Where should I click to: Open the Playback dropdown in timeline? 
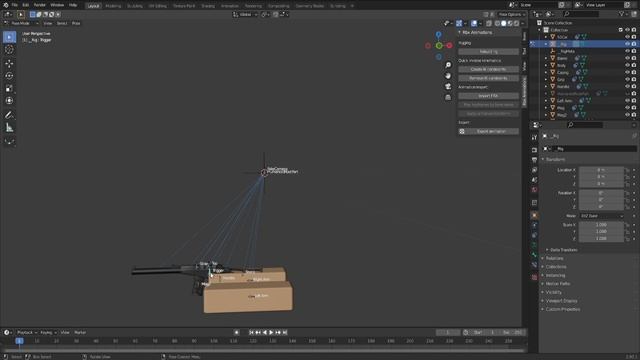pos(27,332)
